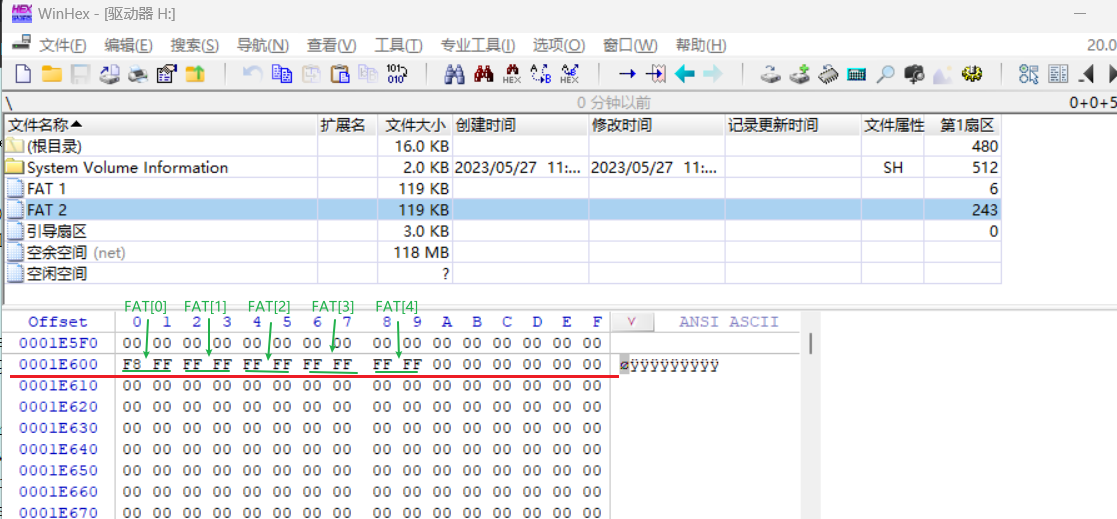
Task: Open the 搜索(S) menu
Action: tap(194, 46)
